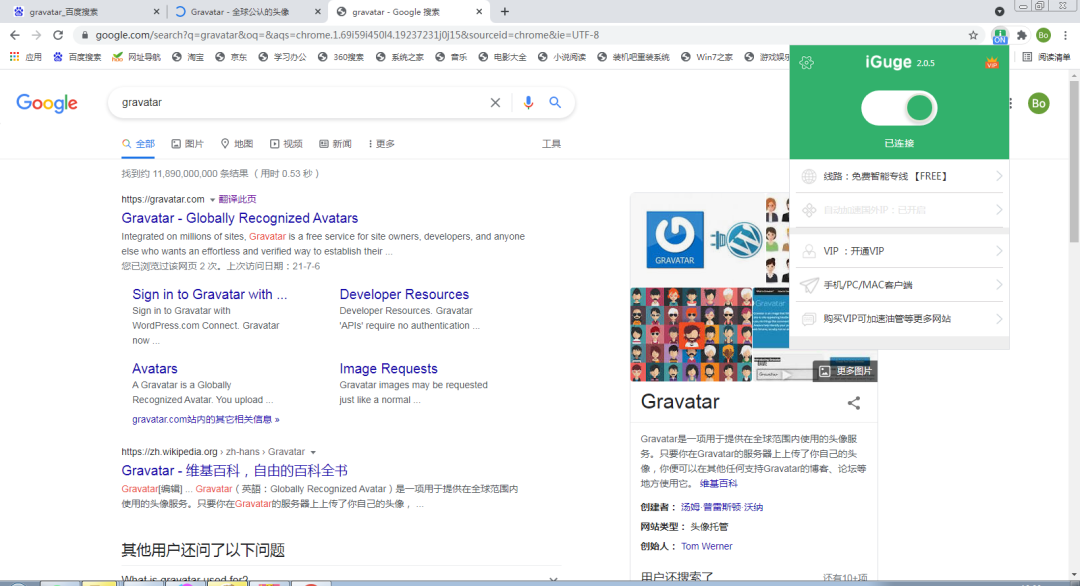Screen dimensions: 1080x586
Task: Open the iGuge settings gear icon
Action: [x=807, y=61]
